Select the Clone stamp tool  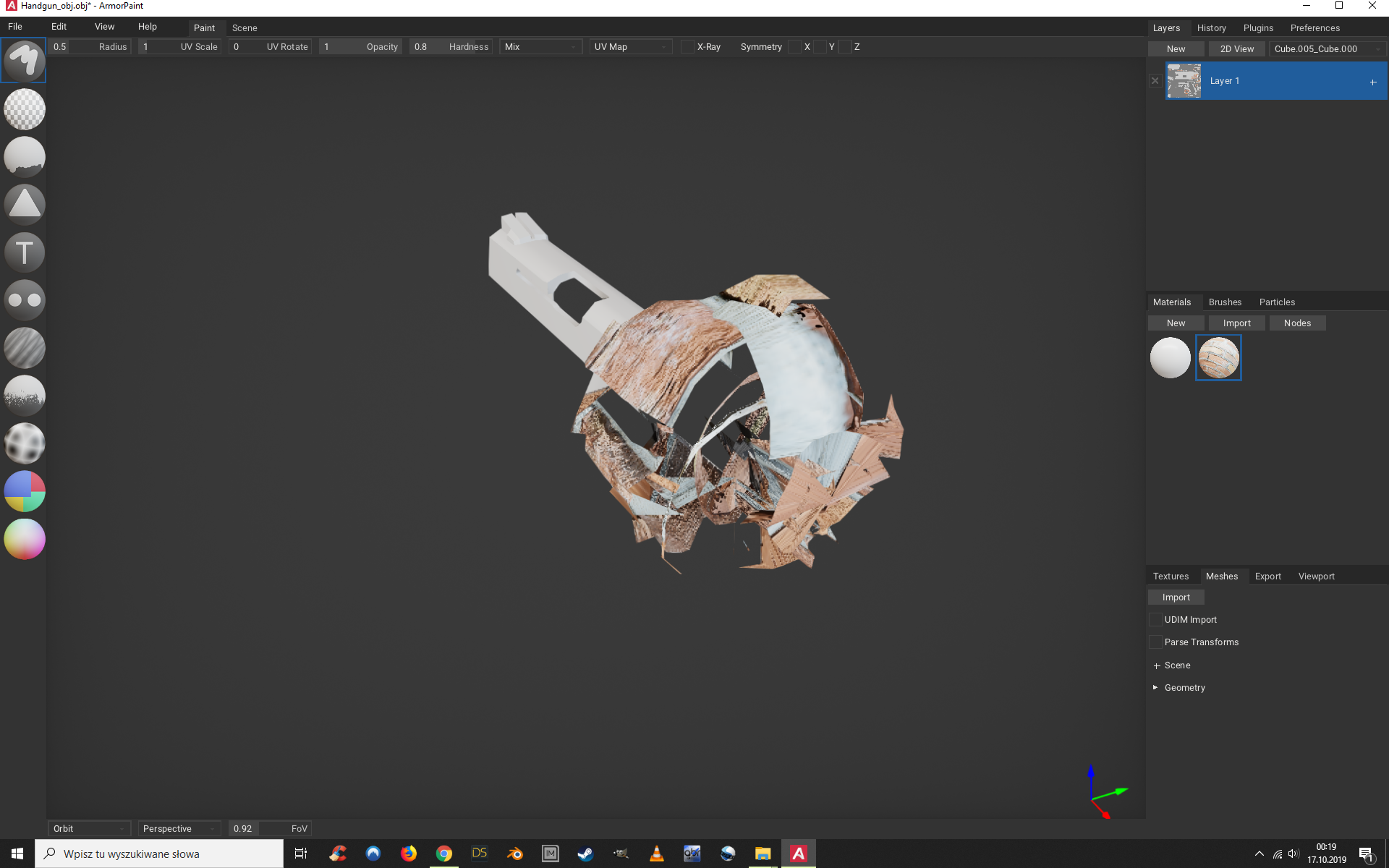tap(24, 300)
